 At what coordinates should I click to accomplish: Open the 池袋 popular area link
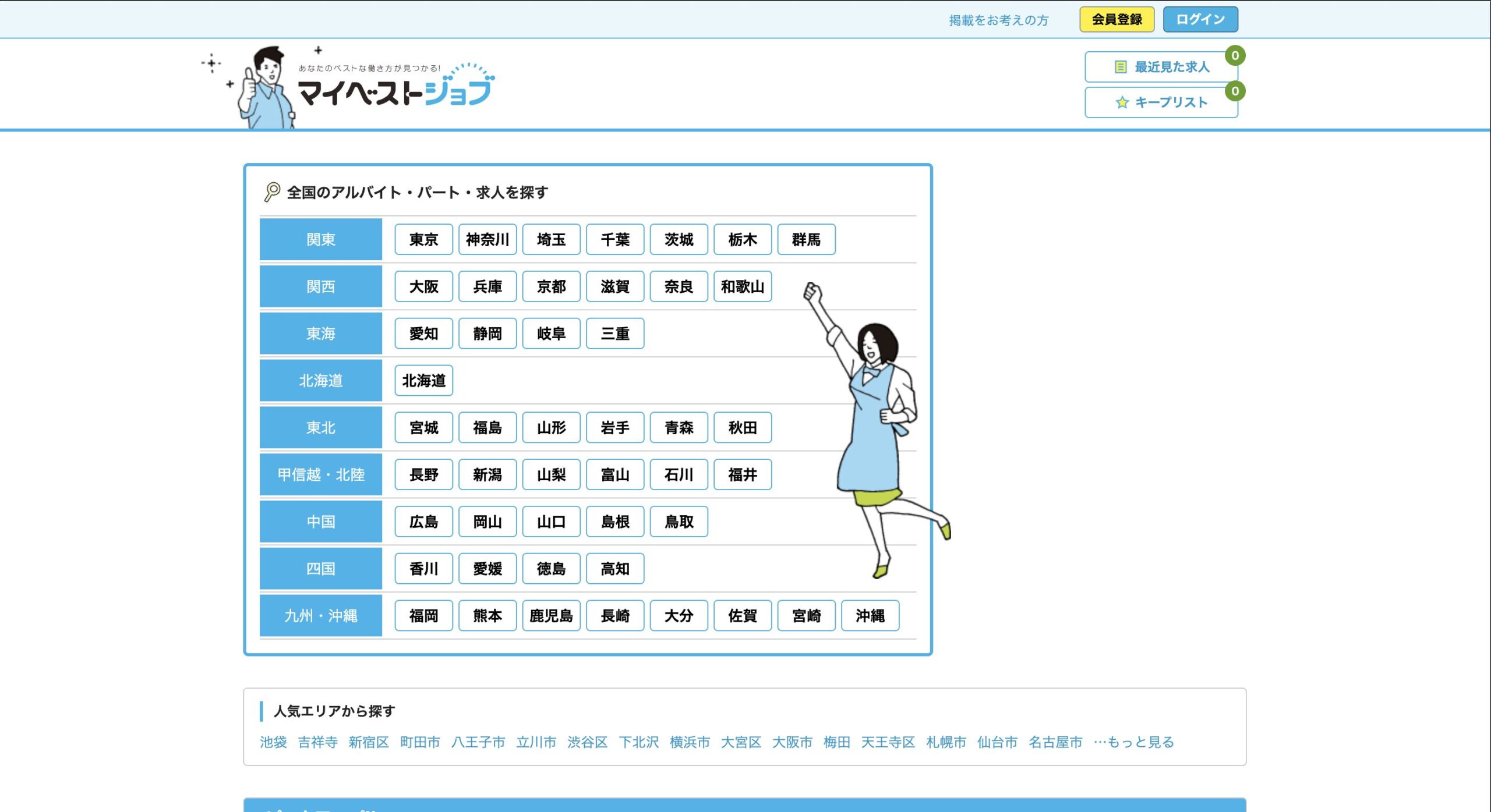273,742
